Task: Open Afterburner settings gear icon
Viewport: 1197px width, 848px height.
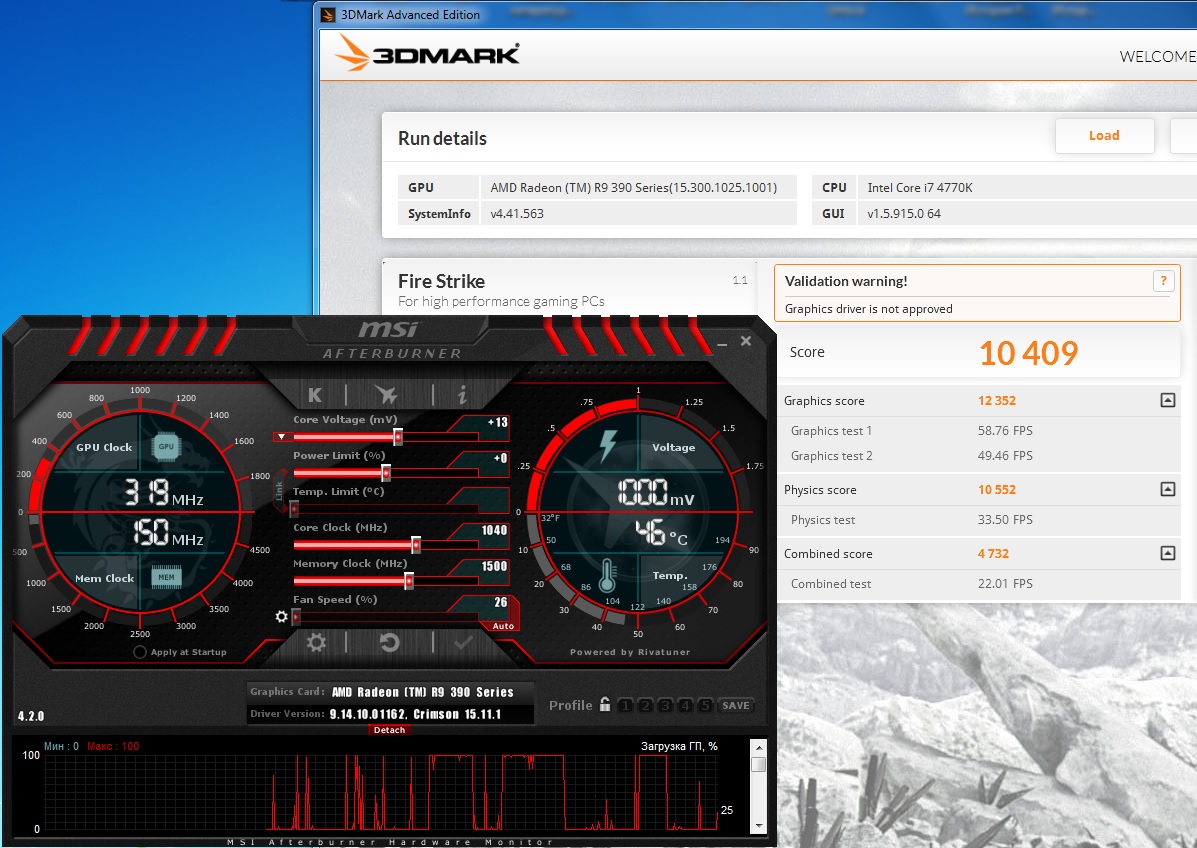Action: pos(316,643)
